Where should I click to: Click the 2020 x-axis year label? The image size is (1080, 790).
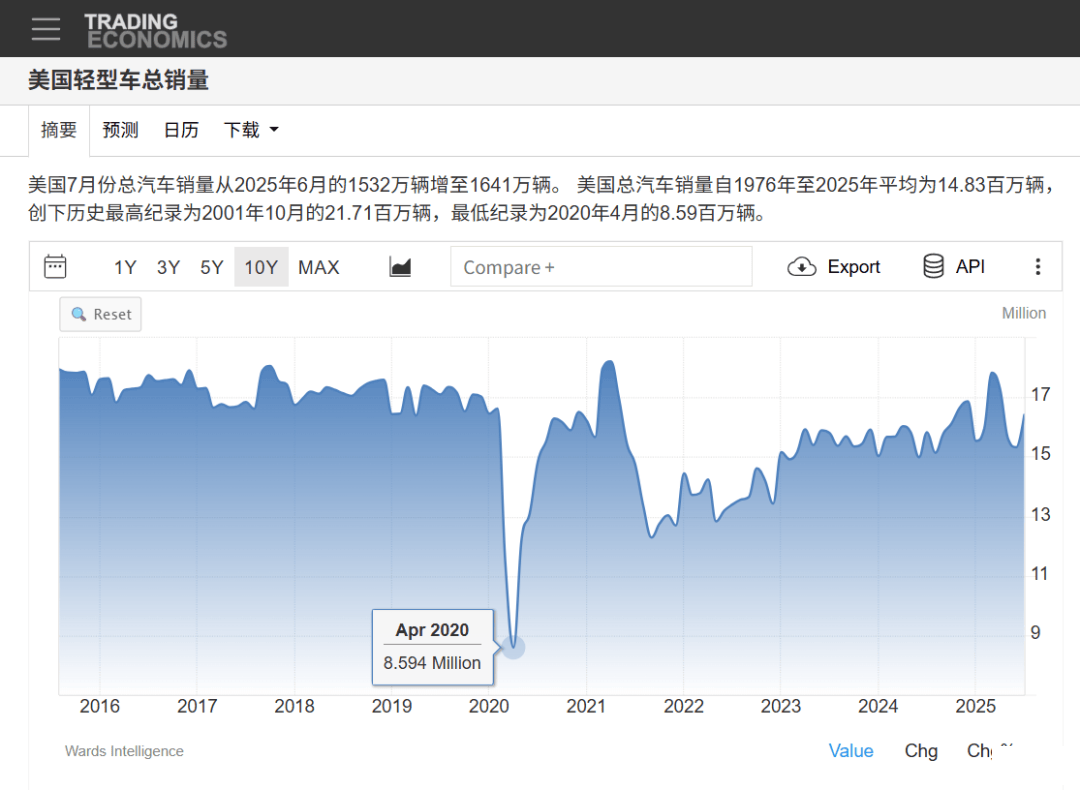click(489, 706)
